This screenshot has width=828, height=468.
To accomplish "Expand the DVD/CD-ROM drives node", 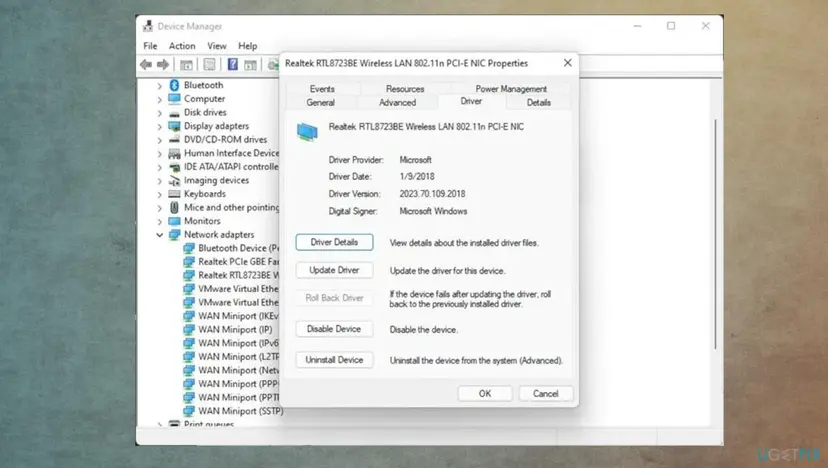I will point(159,140).
